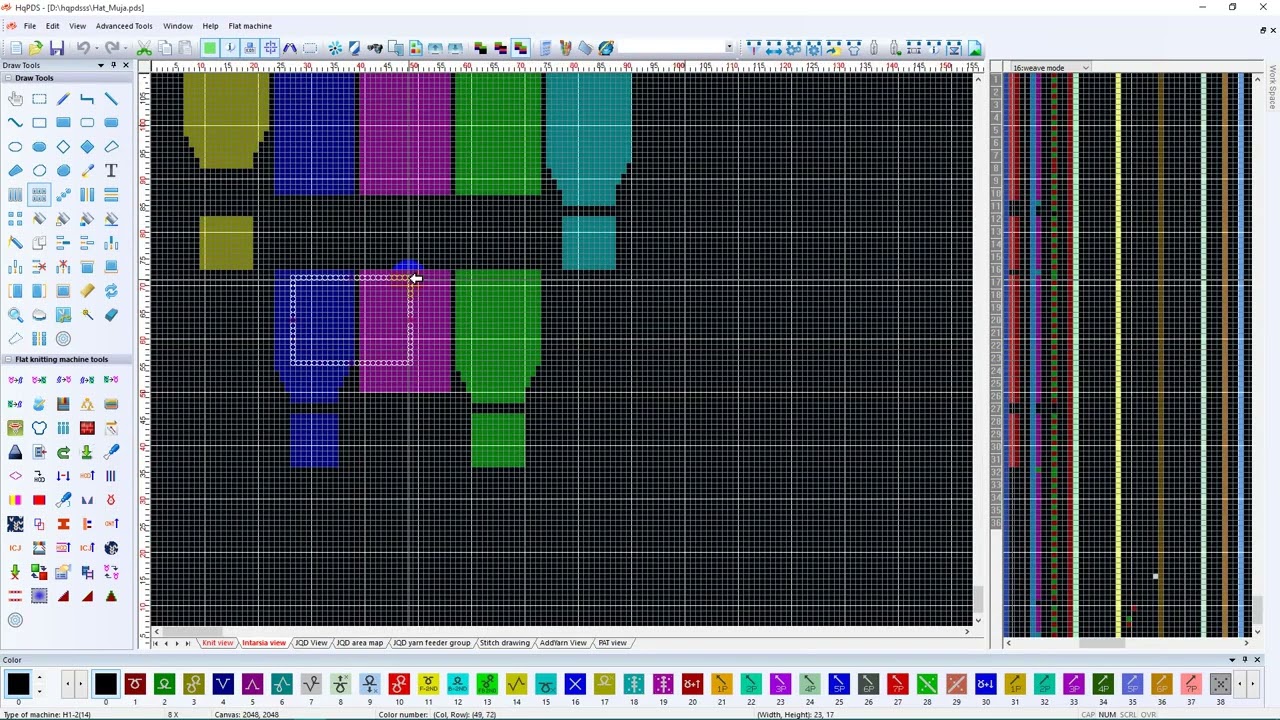Switch to the PAT view tab
This screenshot has width=1280, height=720.
[612, 643]
